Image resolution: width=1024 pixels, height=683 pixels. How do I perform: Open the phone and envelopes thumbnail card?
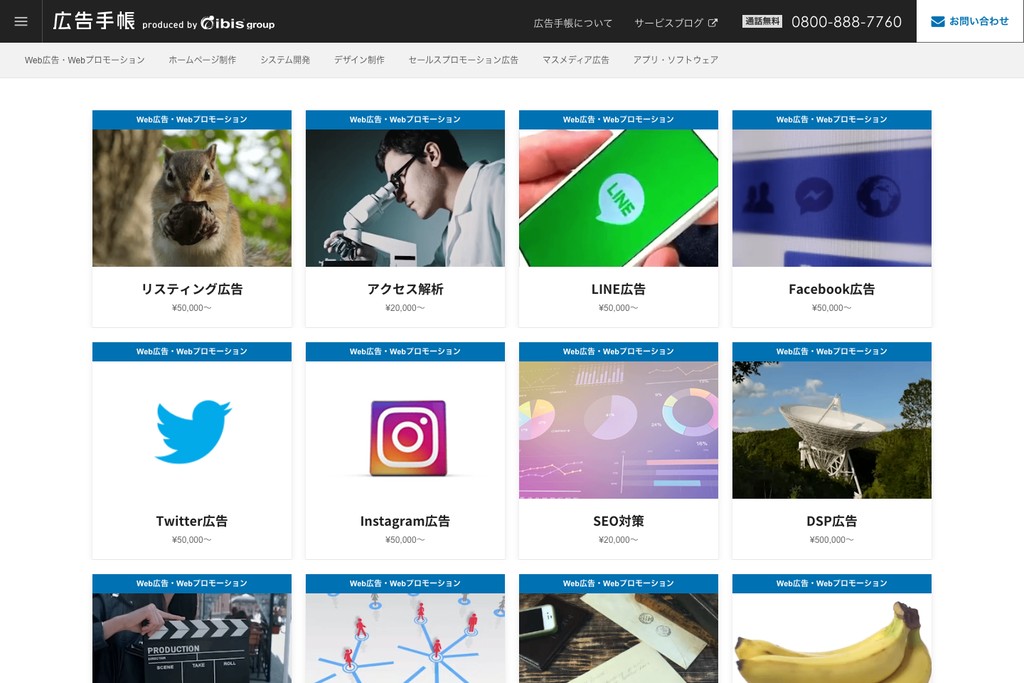[618, 638]
